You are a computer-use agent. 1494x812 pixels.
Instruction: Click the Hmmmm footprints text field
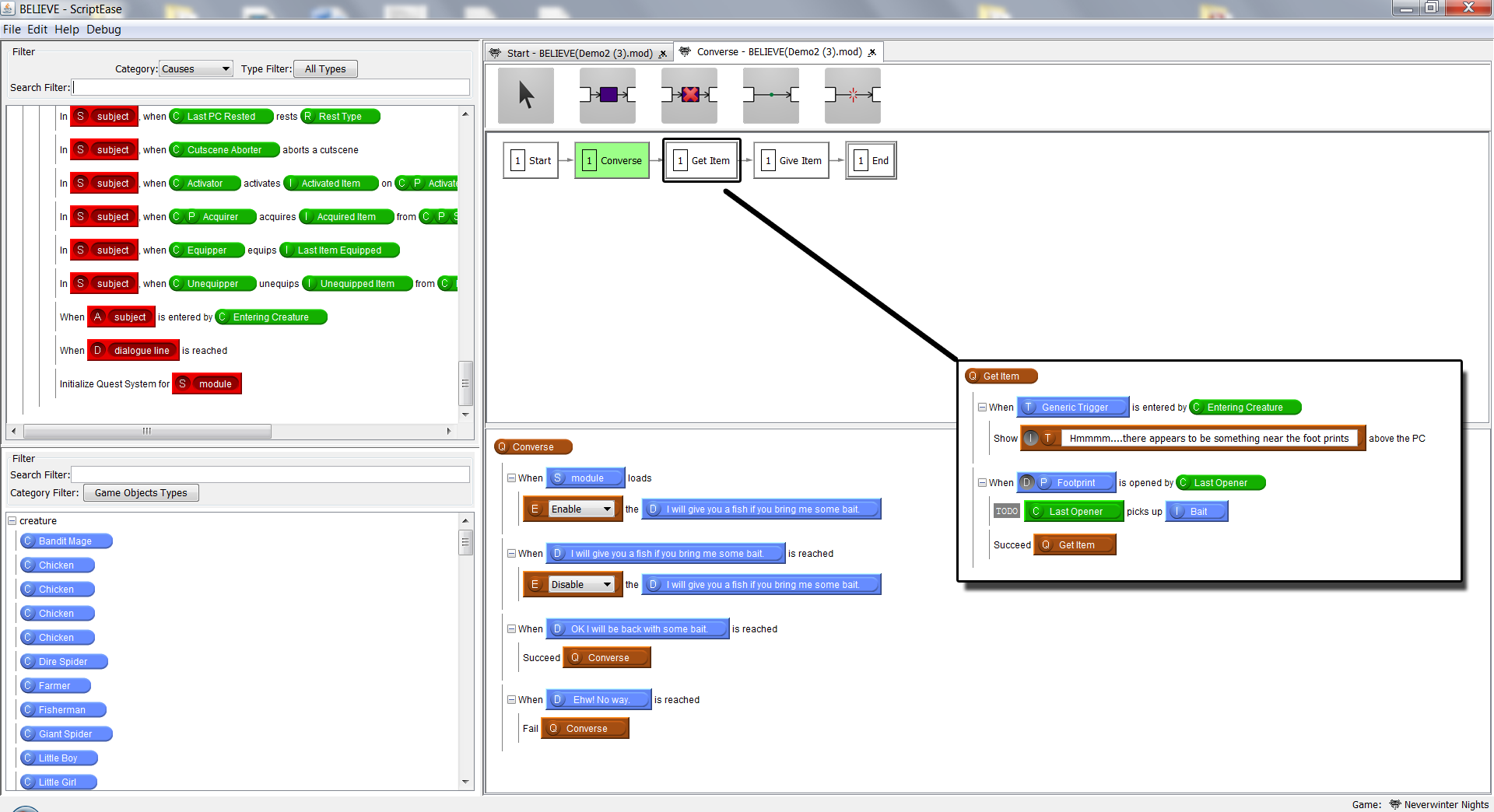1208,438
